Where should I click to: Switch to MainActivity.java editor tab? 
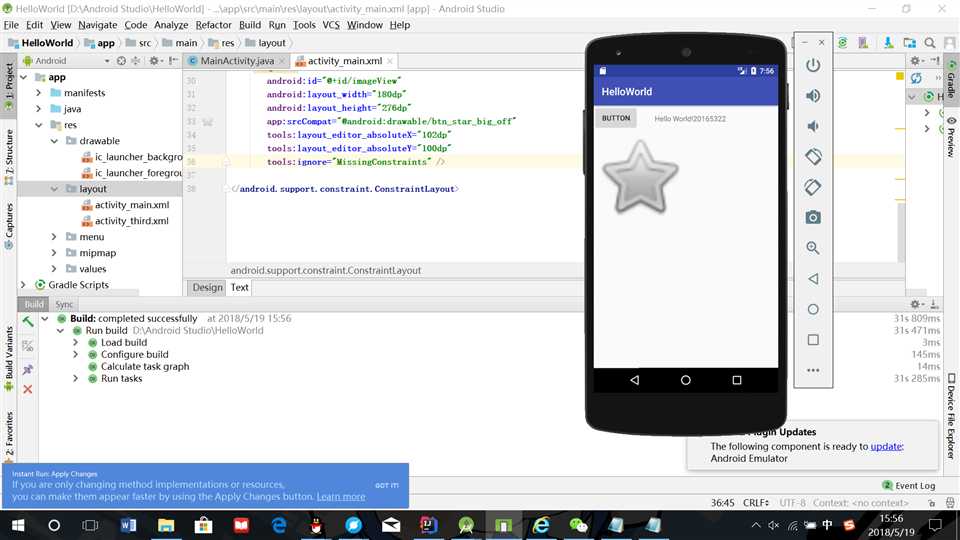pos(237,61)
